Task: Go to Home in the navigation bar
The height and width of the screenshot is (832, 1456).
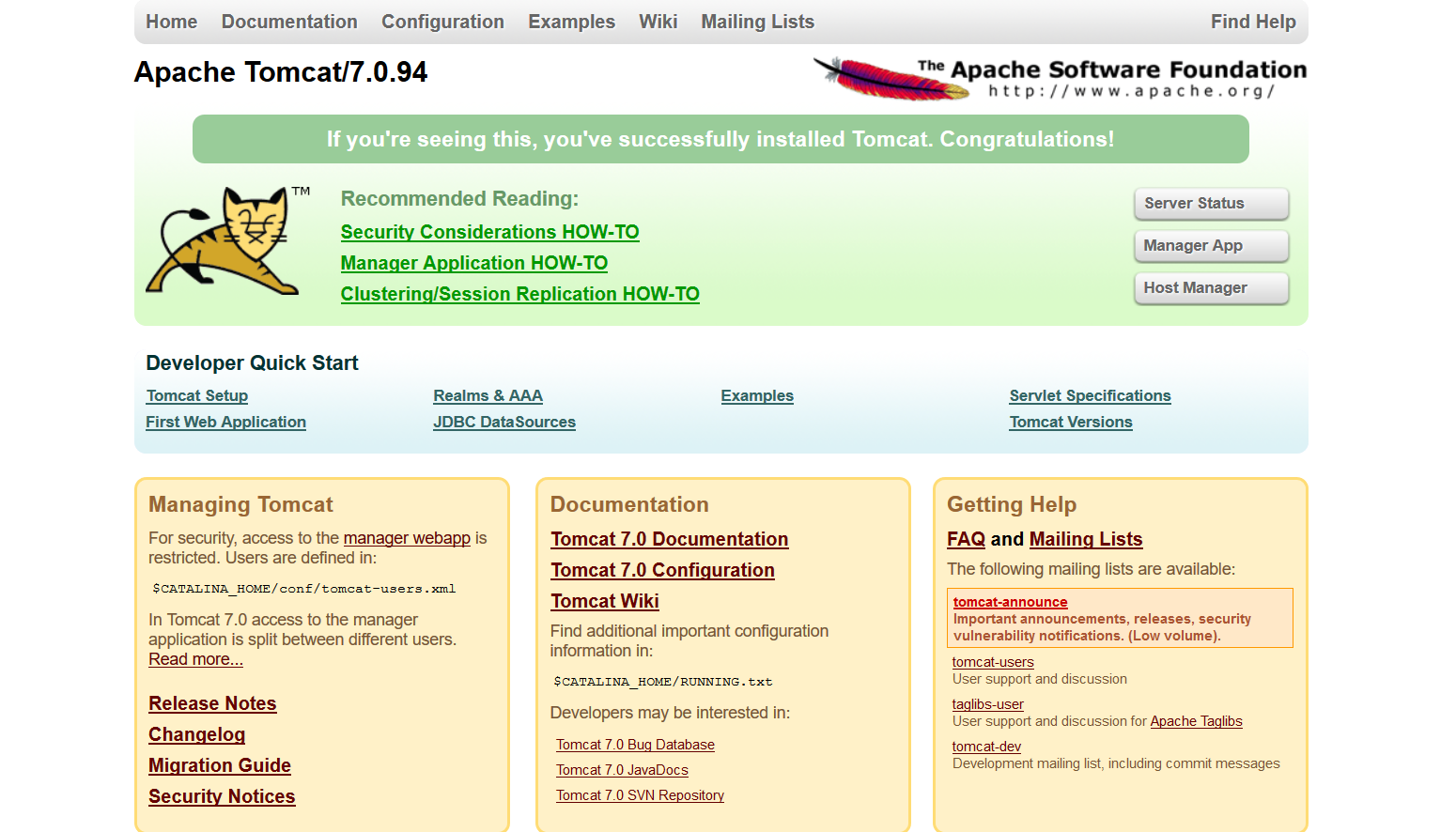Action: [x=172, y=22]
